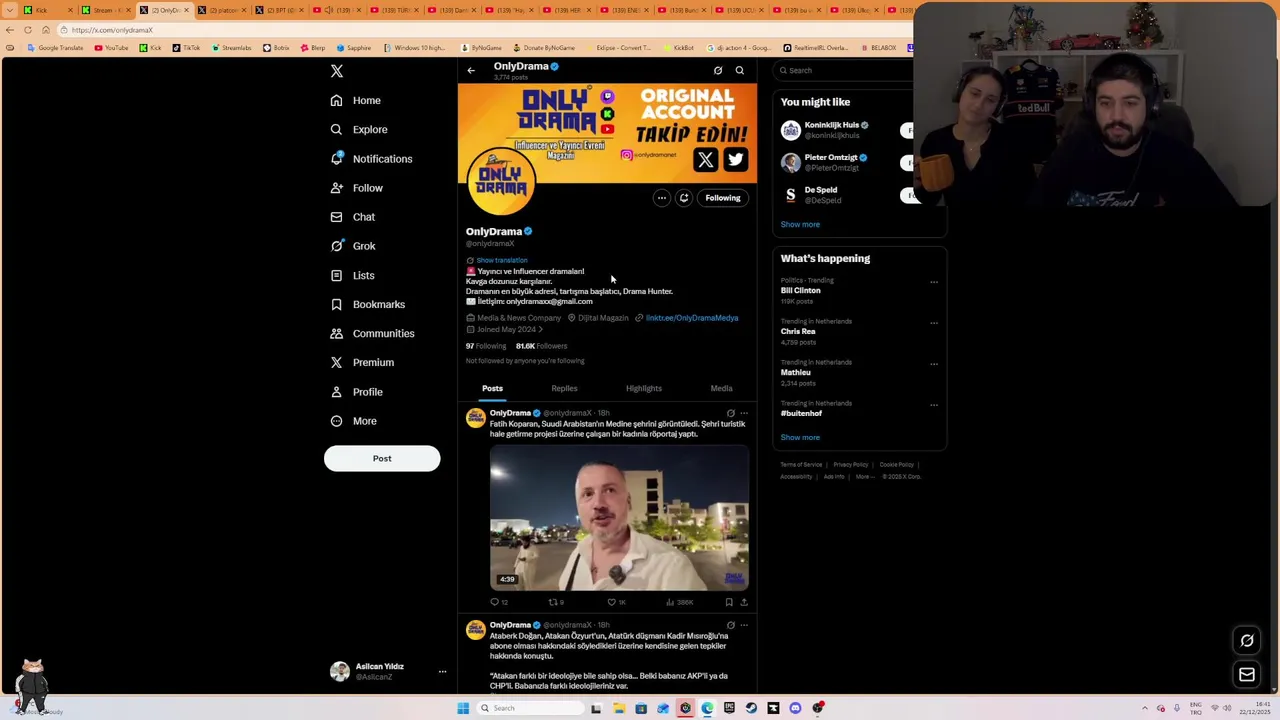Share the Fatih Koparan post

click(744, 602)
